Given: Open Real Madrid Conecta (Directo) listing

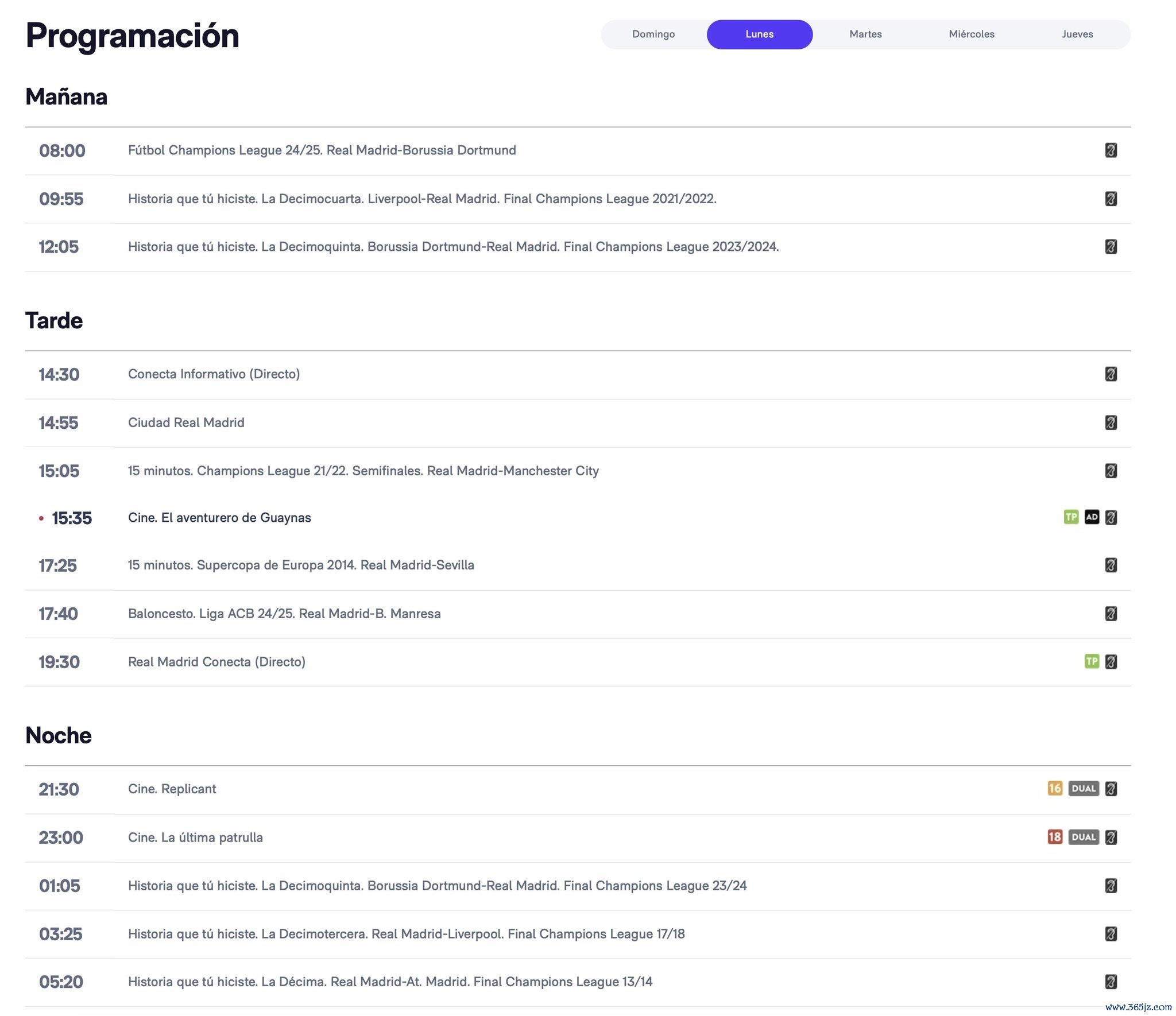Looking at the screenshot, I should pyautogui.click(x=216, y=662).
